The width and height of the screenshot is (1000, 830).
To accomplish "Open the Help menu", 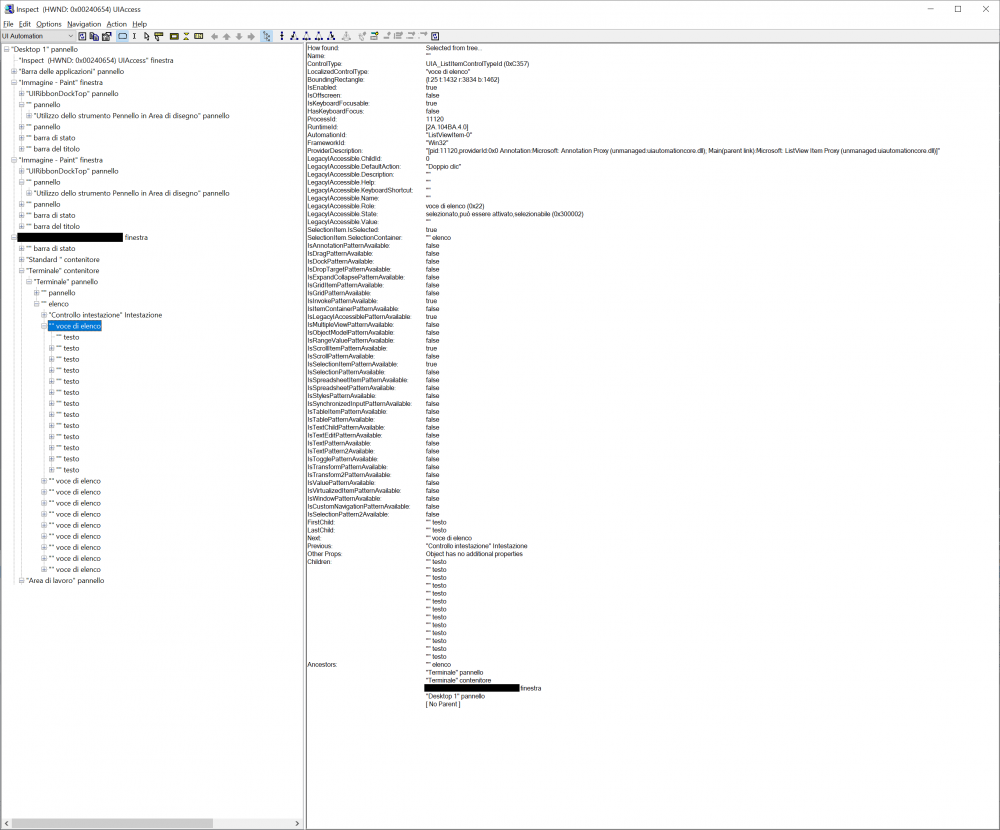I will click(x=140, y=24).
